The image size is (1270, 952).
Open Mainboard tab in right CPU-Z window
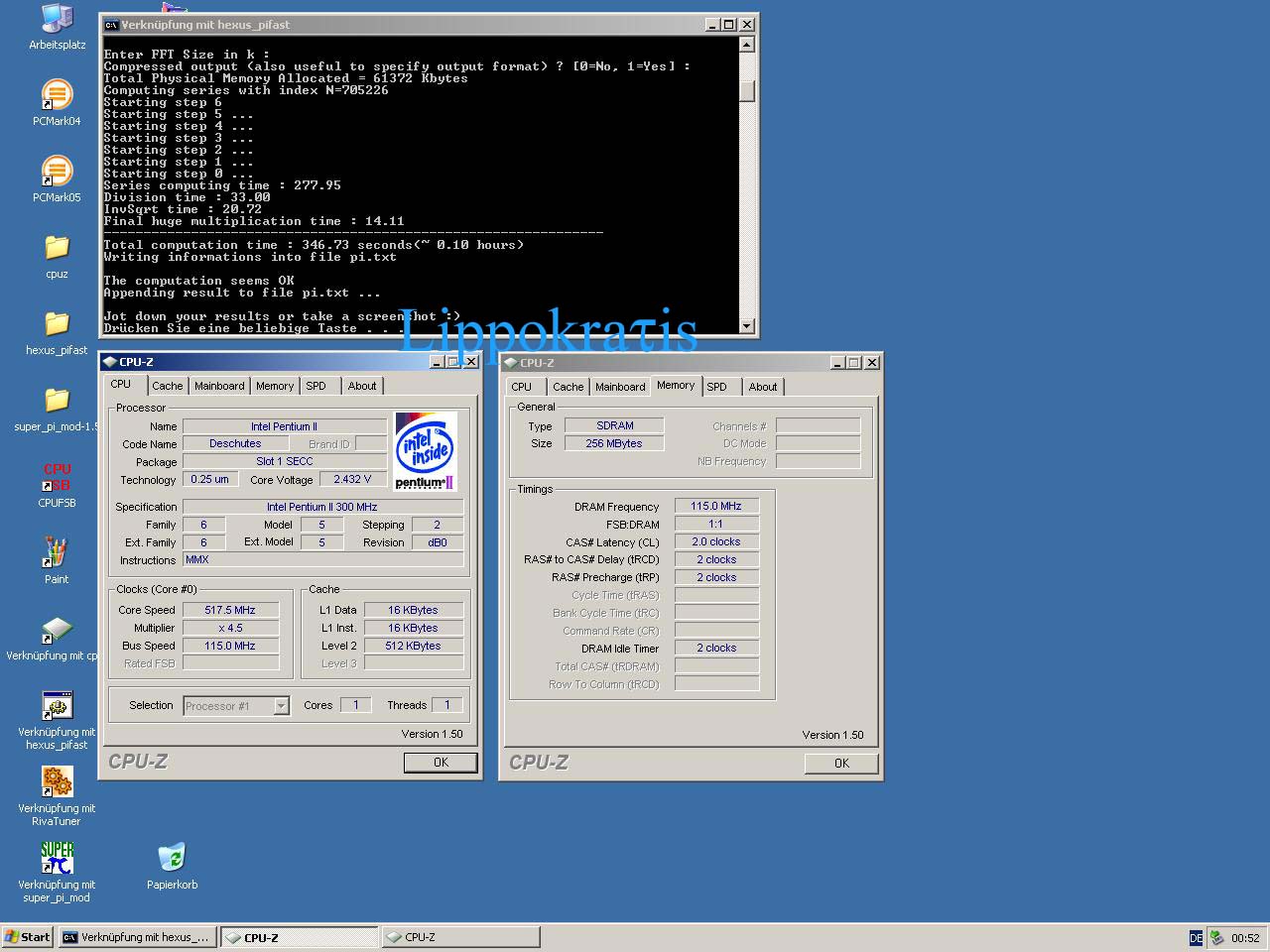(620, 387)
